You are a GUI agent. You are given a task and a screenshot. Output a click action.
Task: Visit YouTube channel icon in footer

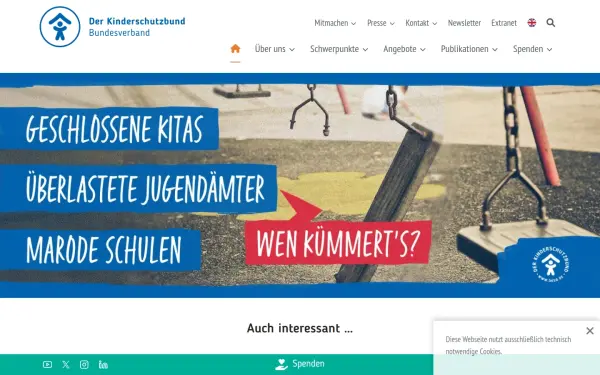click(x=47, y=365)
